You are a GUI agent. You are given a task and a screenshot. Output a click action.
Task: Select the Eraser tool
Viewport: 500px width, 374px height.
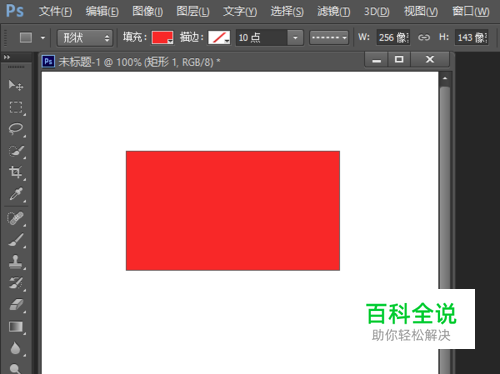[x=16, y=305]
